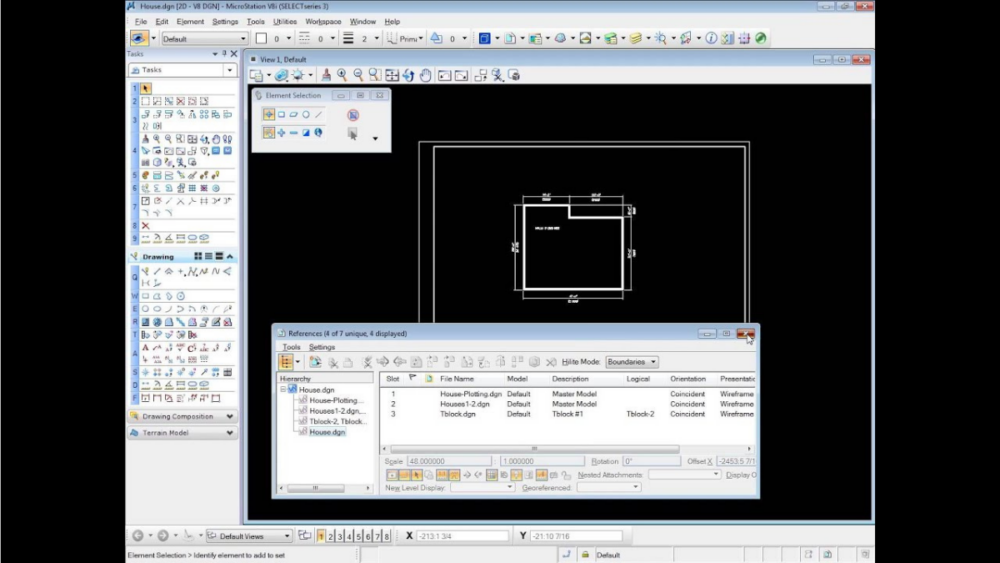Collapse the House.dgn root tree node

283,390
